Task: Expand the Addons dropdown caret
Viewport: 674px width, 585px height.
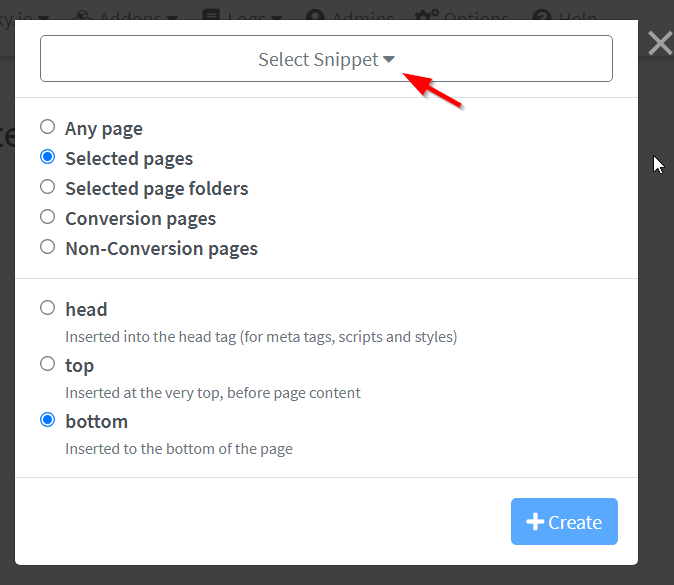Action: pyautogui.click(x=173, y=17)
